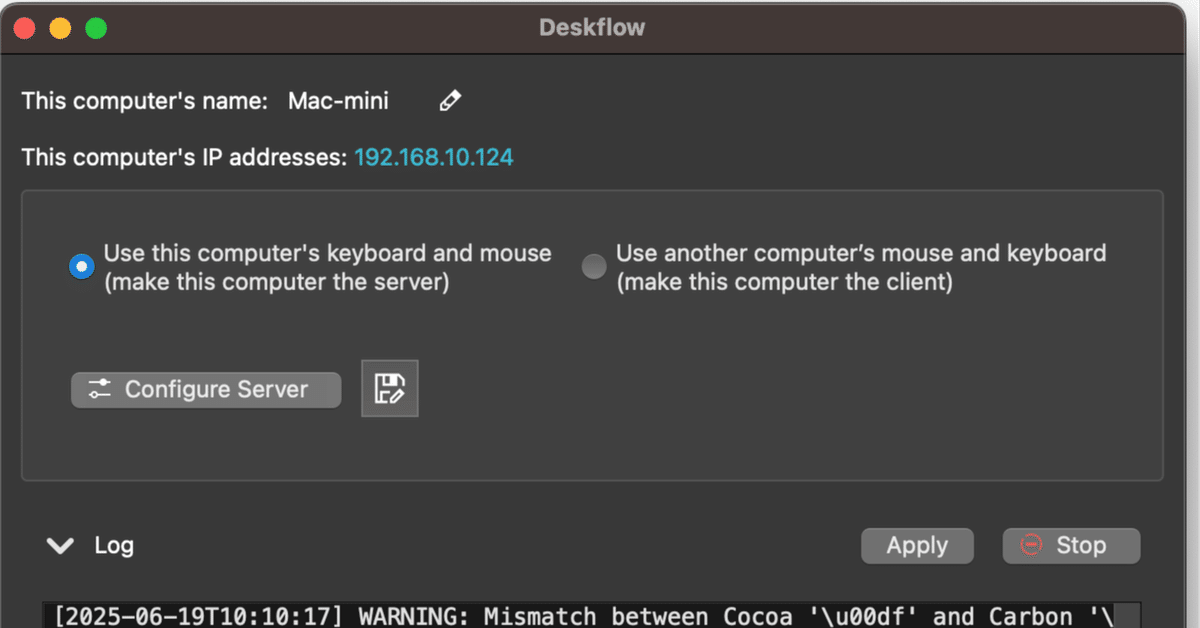
Task: Click the green zoom button
Action: tap(95, 27)
